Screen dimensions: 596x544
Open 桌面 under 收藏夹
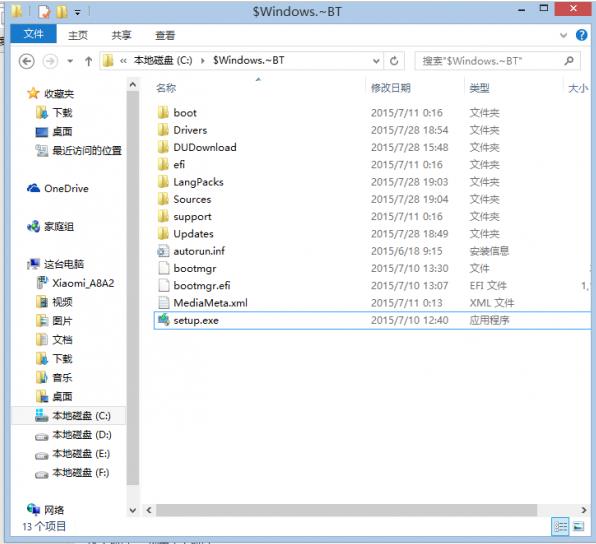(x=62, y=132)
